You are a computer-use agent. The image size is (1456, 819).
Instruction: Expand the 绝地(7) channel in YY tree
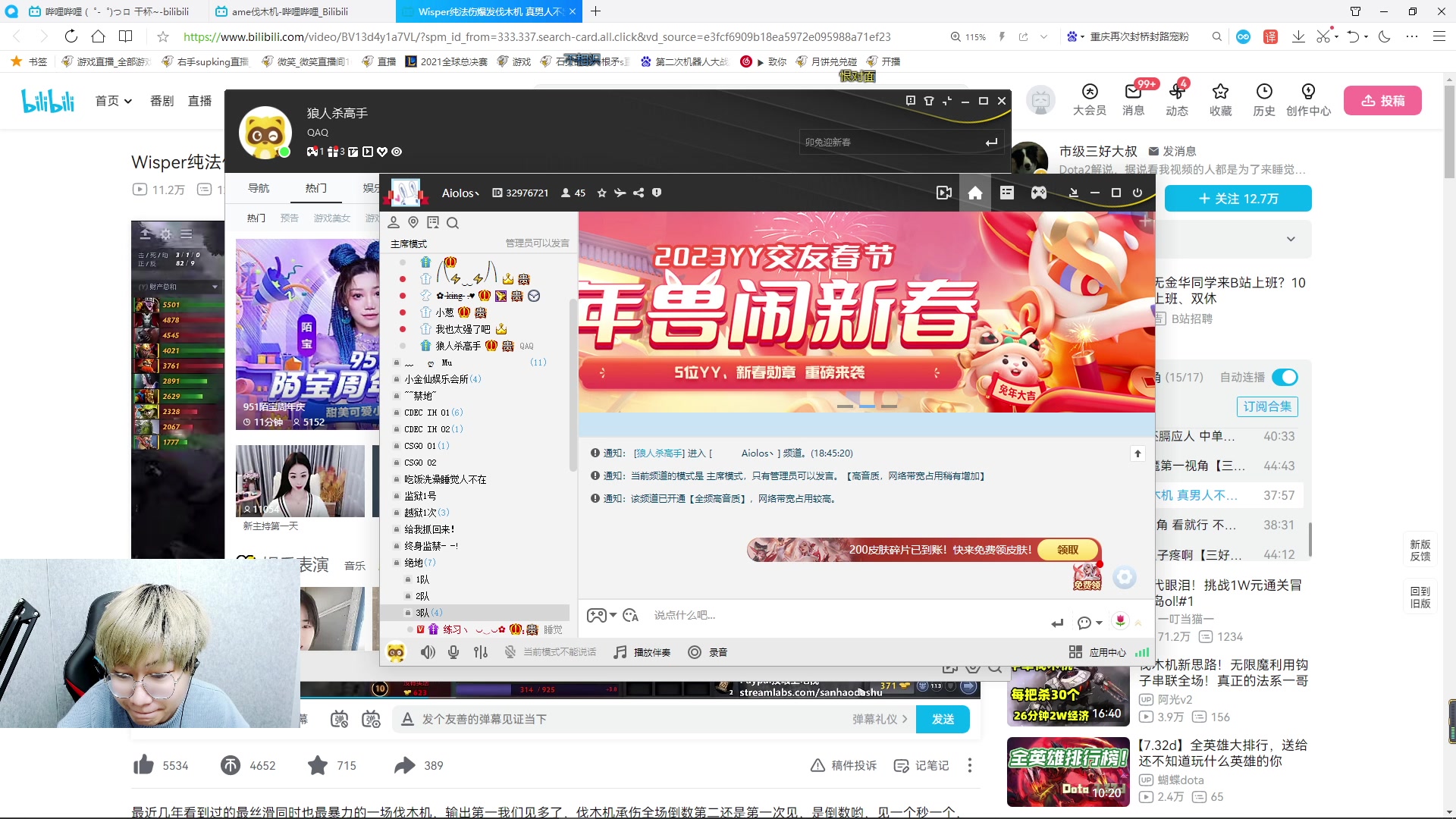(x=397, y=563)
